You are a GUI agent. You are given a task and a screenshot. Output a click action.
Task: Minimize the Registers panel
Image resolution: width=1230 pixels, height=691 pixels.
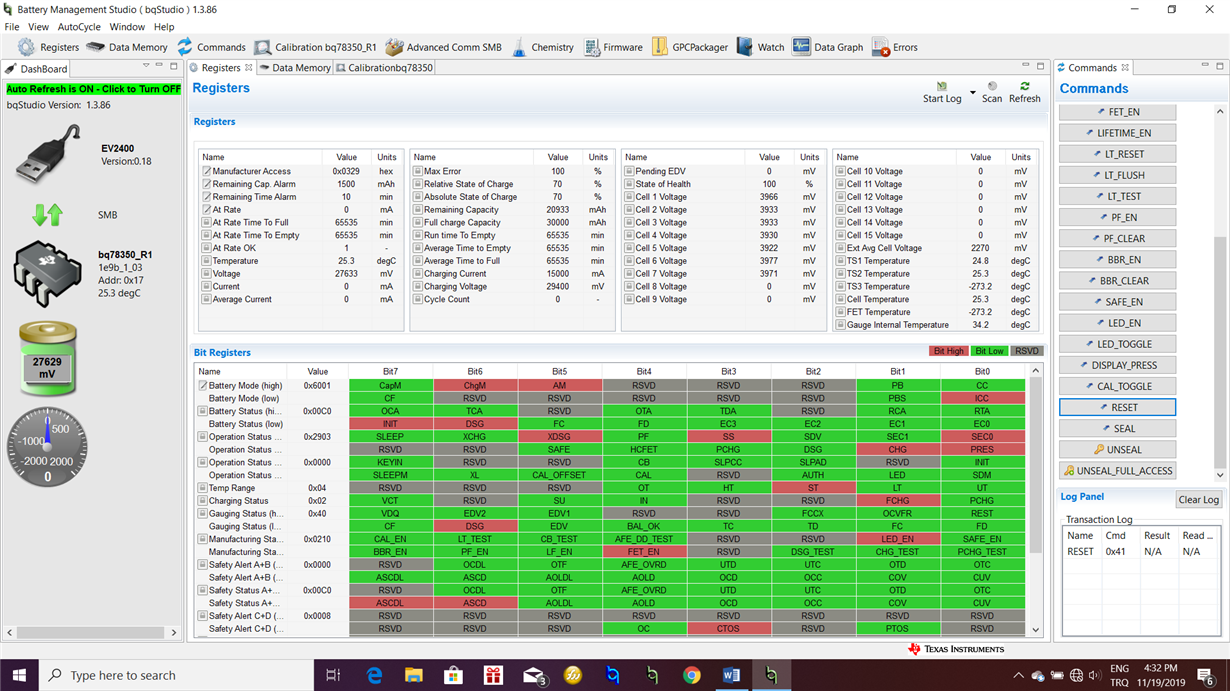click(1025, 67)
